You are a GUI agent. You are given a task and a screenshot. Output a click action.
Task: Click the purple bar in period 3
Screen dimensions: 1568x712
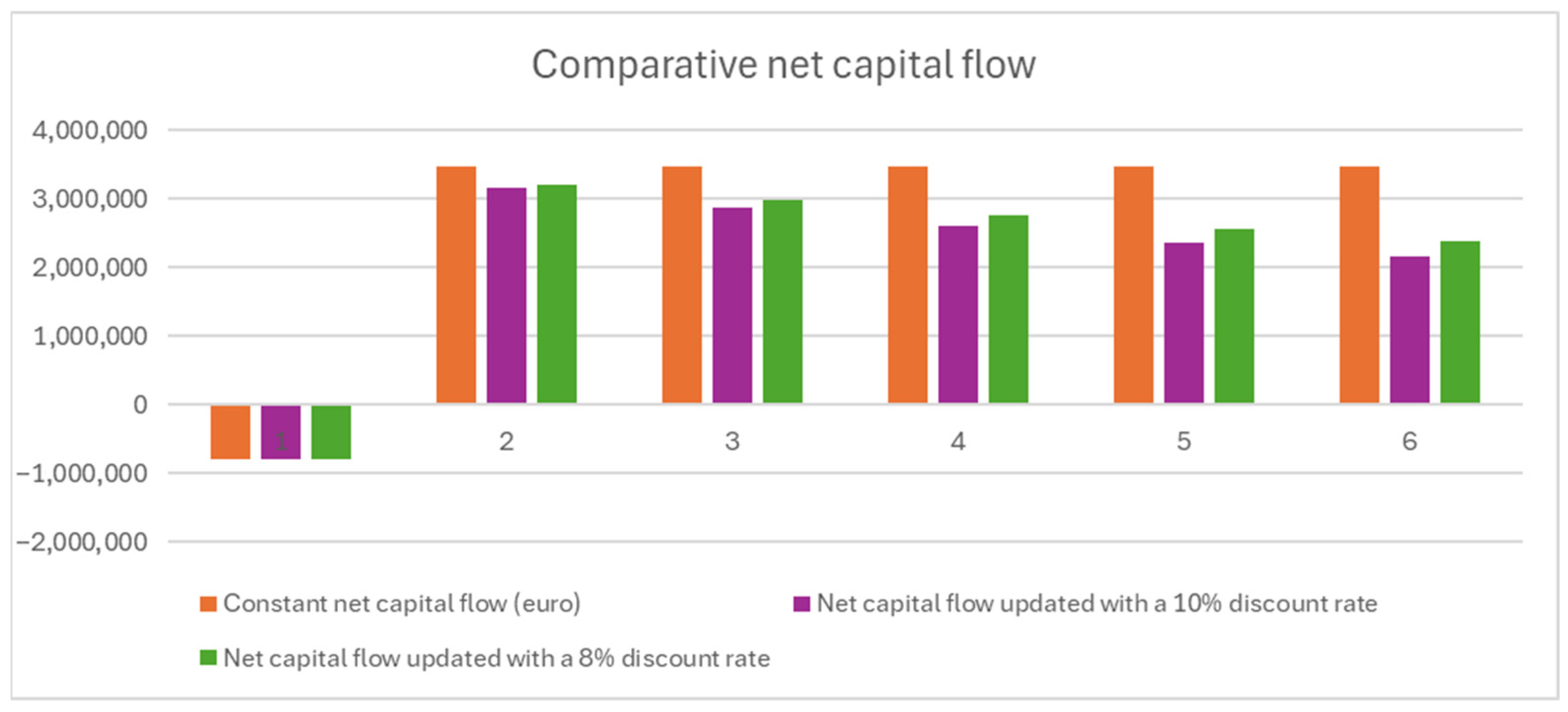pyautogui.click(x=732, y=305)
